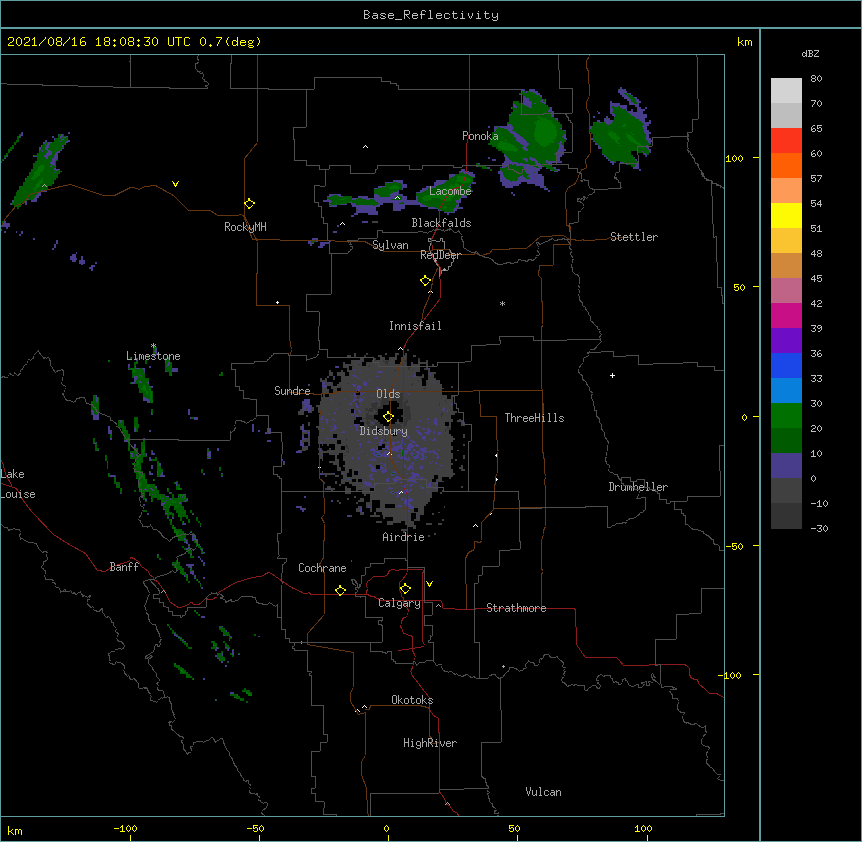Select the radar site diamond between Olds and Didsbury
The image size is (862, 842).
tap(388, 416)
